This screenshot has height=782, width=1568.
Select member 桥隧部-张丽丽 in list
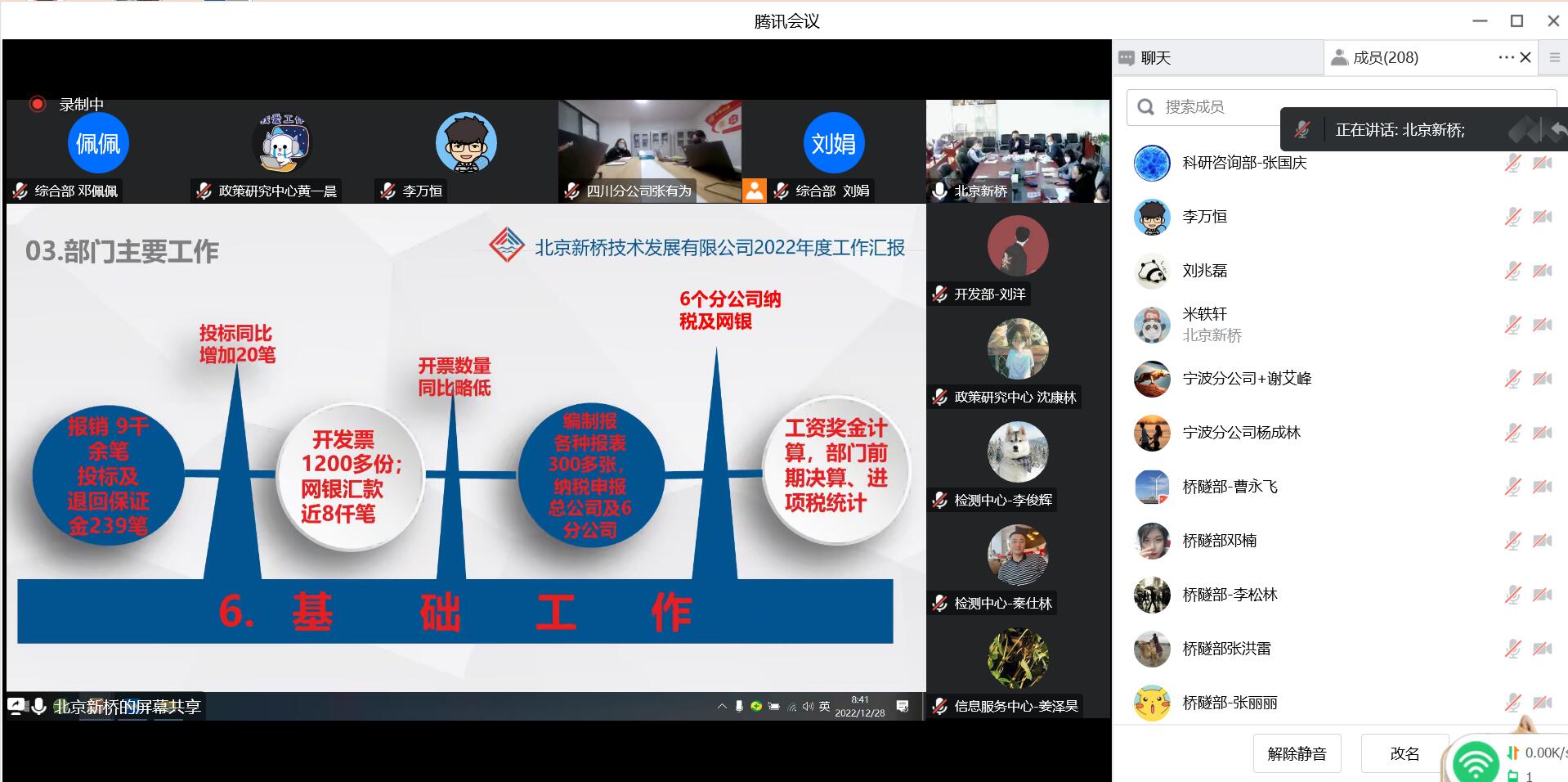point(1341,703)
